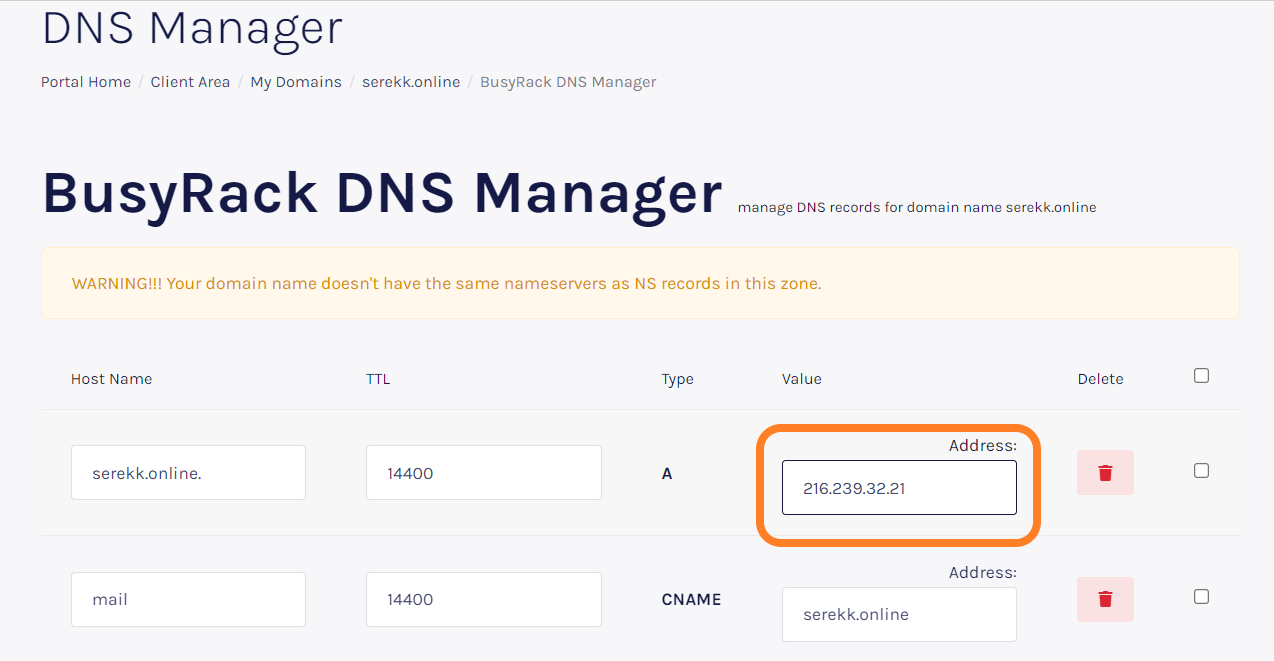Click the record type label CNAME
The width and height of the screenshot is (1274, 661).
click(x=691, y=600)
